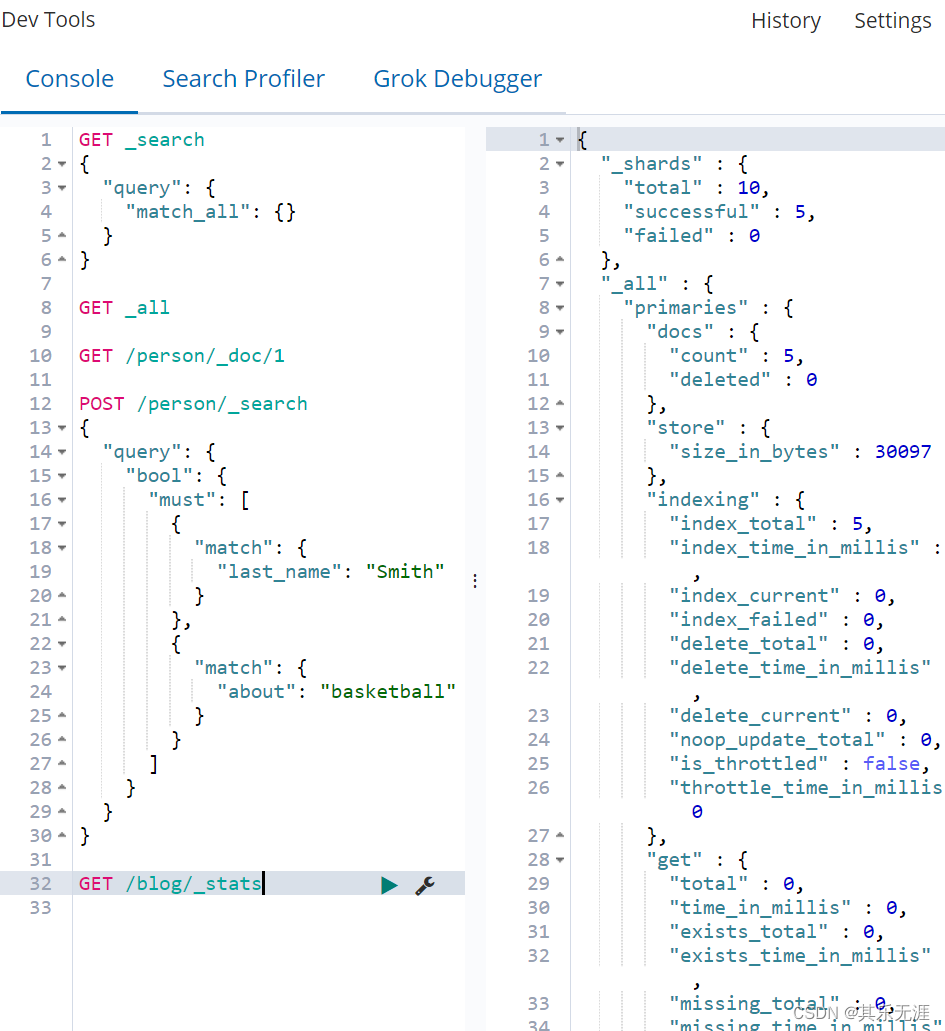Collapse store block in response line 13
The height and width of the screenshot is (1031, 945).
pos(560,428)
